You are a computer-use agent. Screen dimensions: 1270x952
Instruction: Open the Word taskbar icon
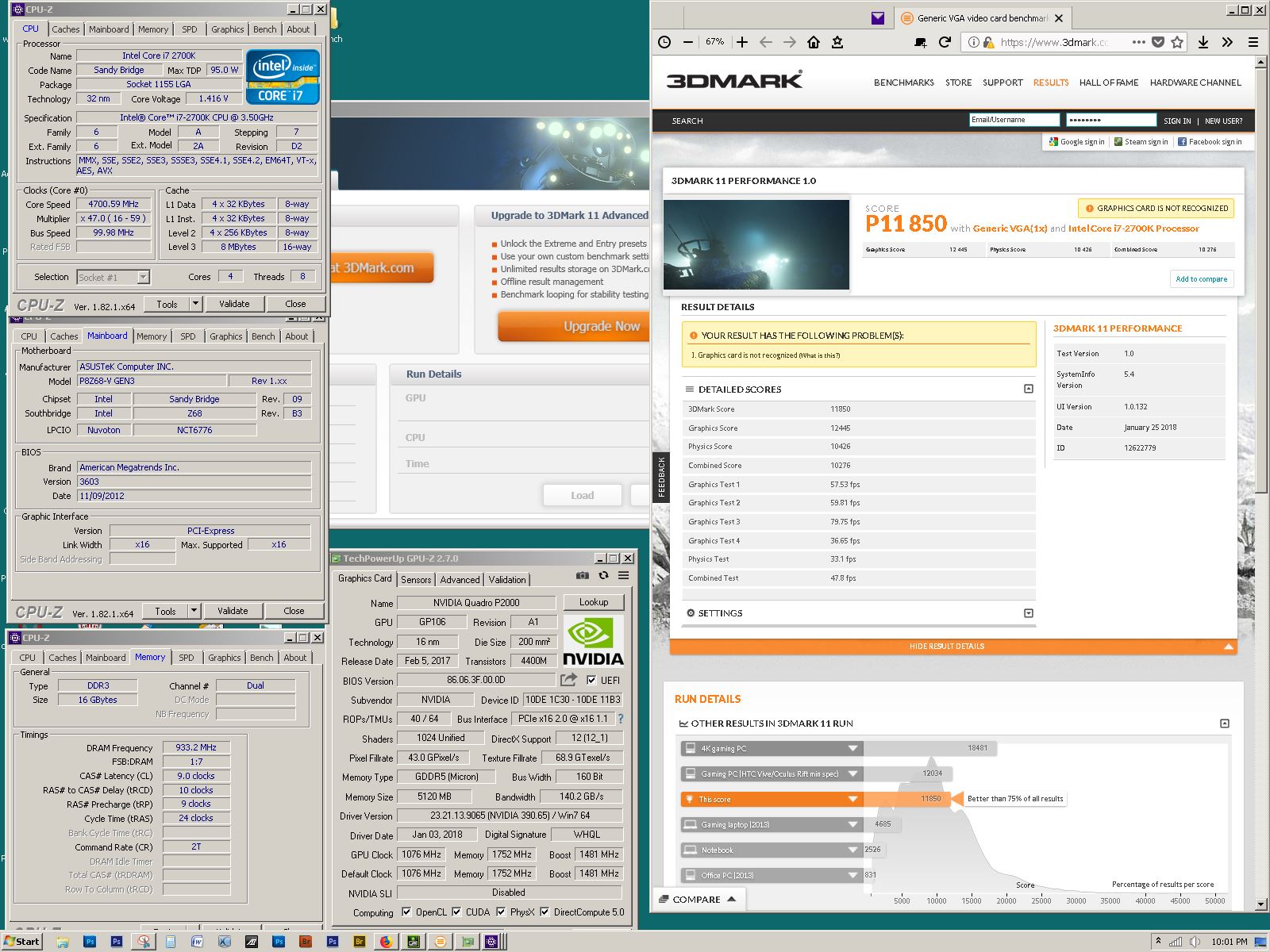(x=198, y=942)
